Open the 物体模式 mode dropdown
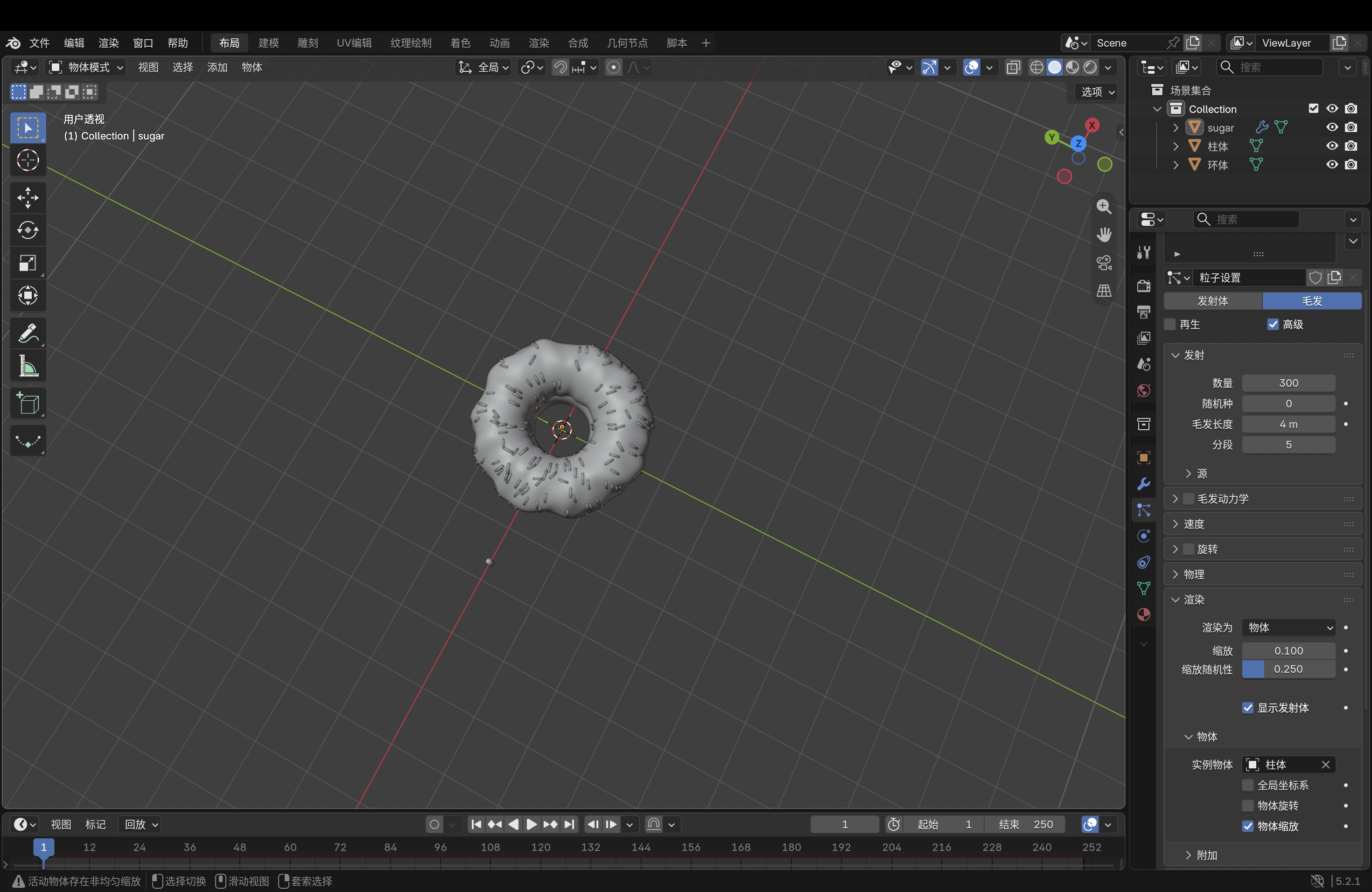The height and width of the screenshot is (892, 1372). (x=86, y=68)
